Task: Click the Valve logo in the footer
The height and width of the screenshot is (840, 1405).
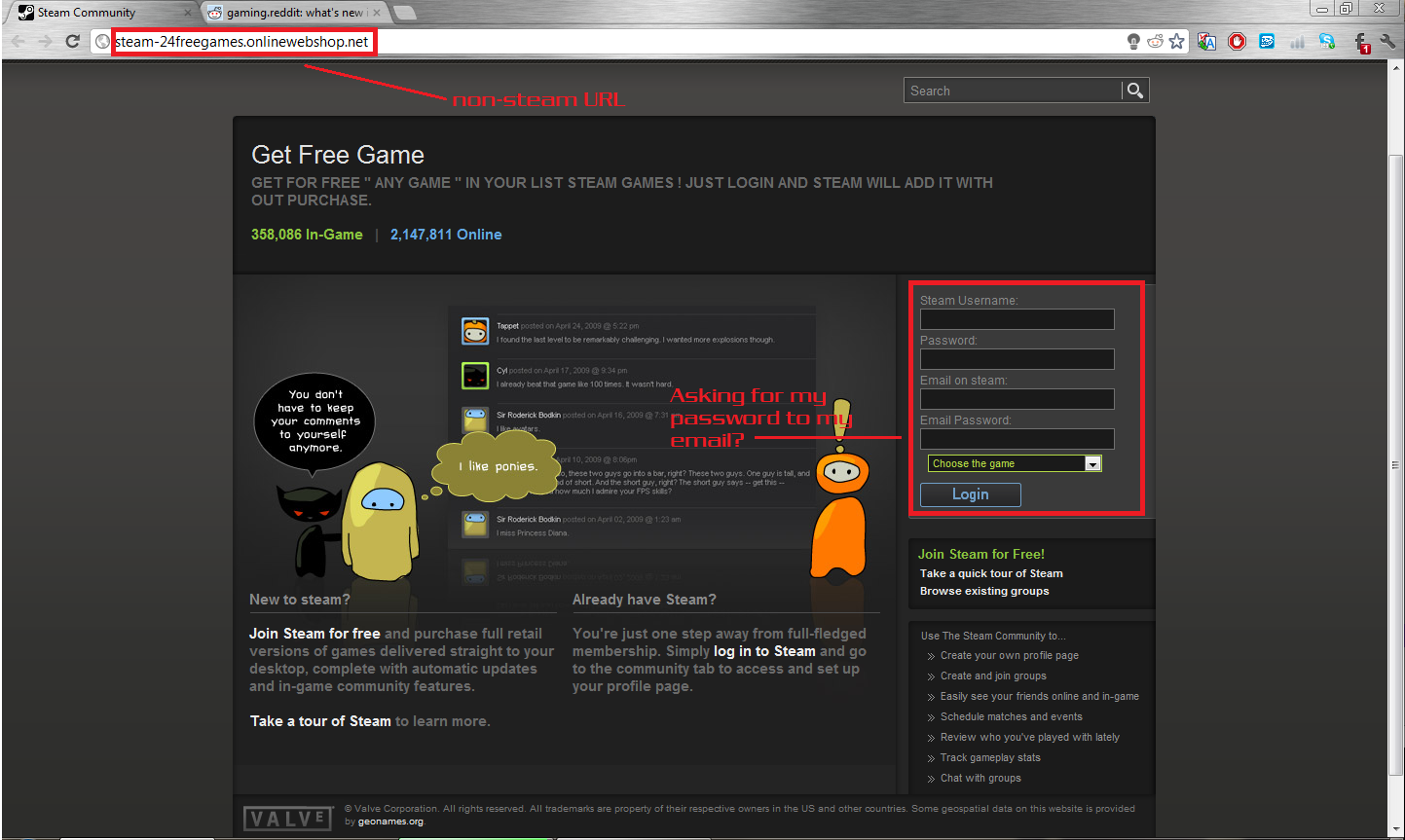Action: [288, 819]
